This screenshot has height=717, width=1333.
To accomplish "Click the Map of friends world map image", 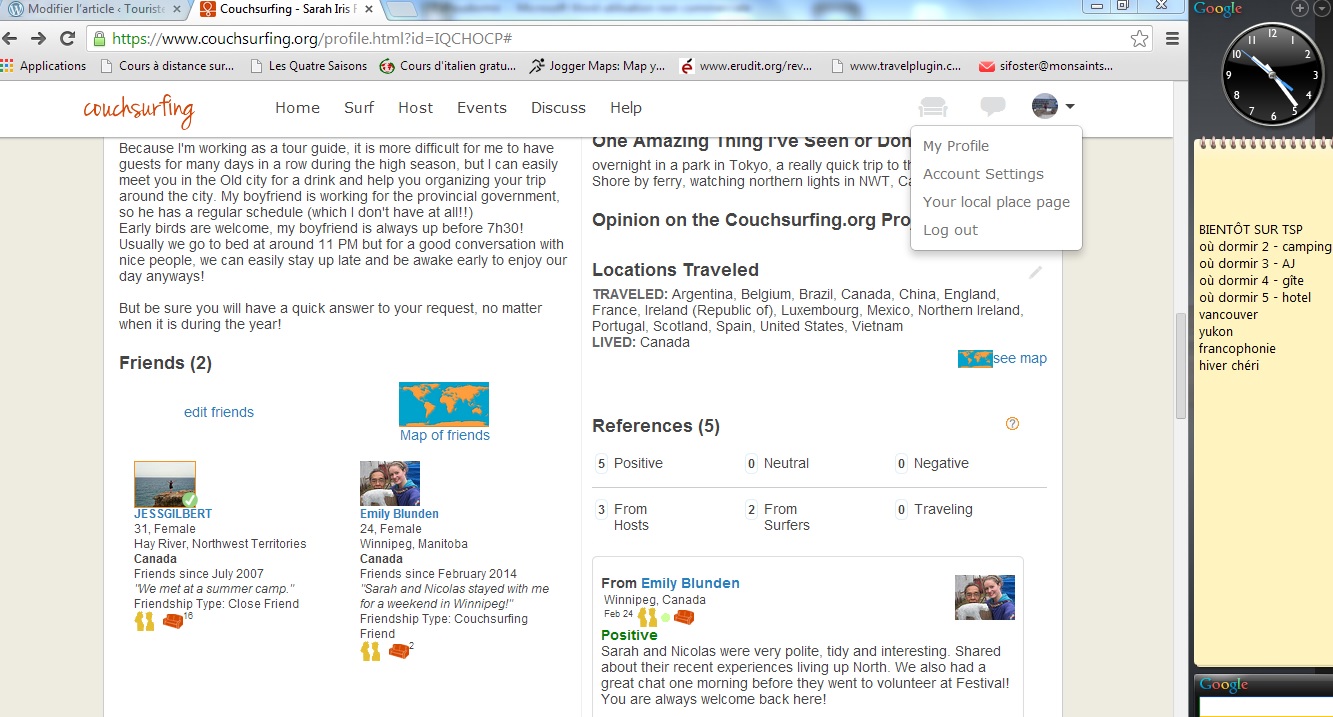I will (x=444, y=404).
